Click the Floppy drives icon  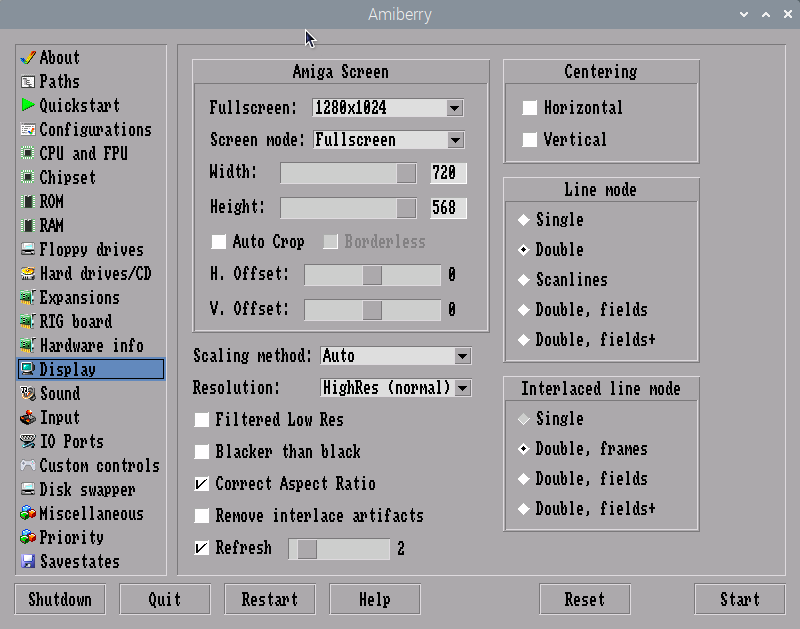point(28,249)
